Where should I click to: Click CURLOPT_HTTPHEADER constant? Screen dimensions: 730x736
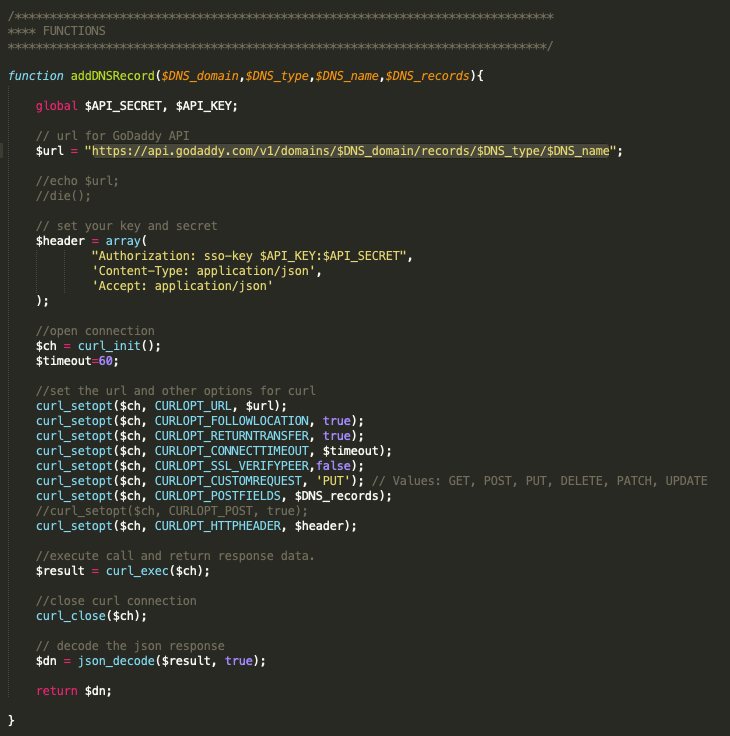coord(218,526)
